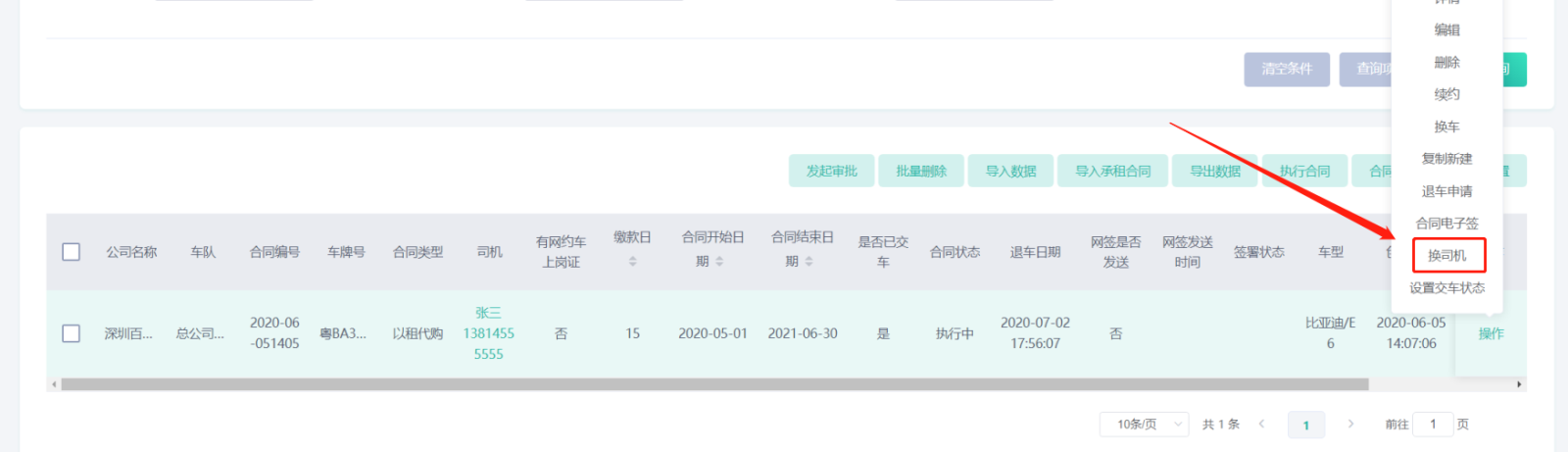Go to next page arrow
This screenshot has width=1568, height=452.
pos(1350,425)
